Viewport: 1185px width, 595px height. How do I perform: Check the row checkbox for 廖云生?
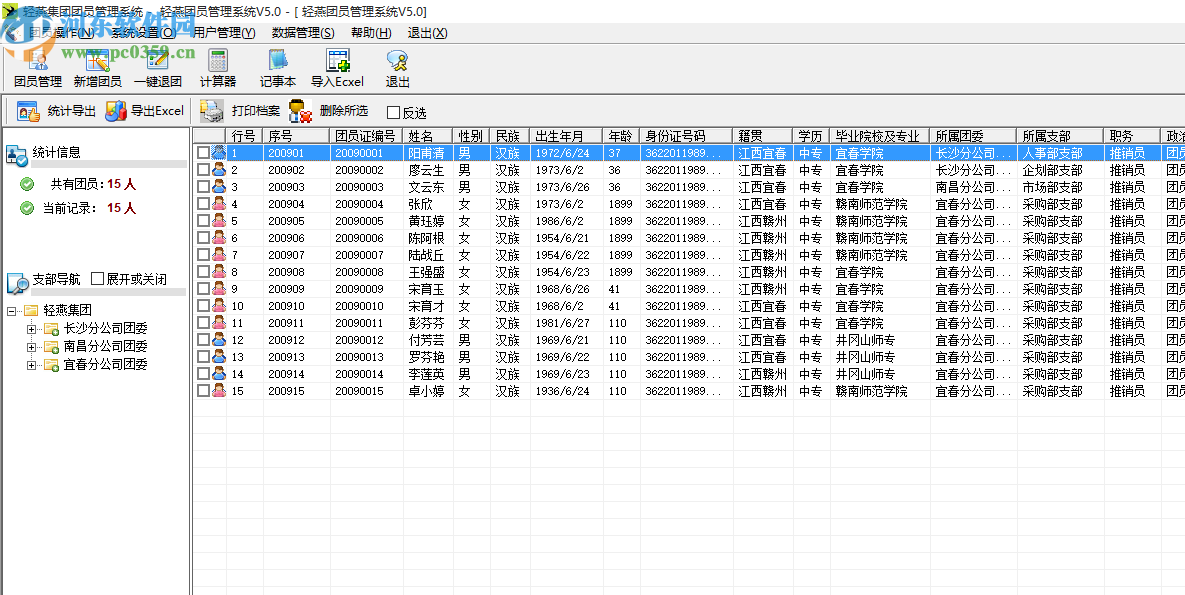(x=203, y=170)
